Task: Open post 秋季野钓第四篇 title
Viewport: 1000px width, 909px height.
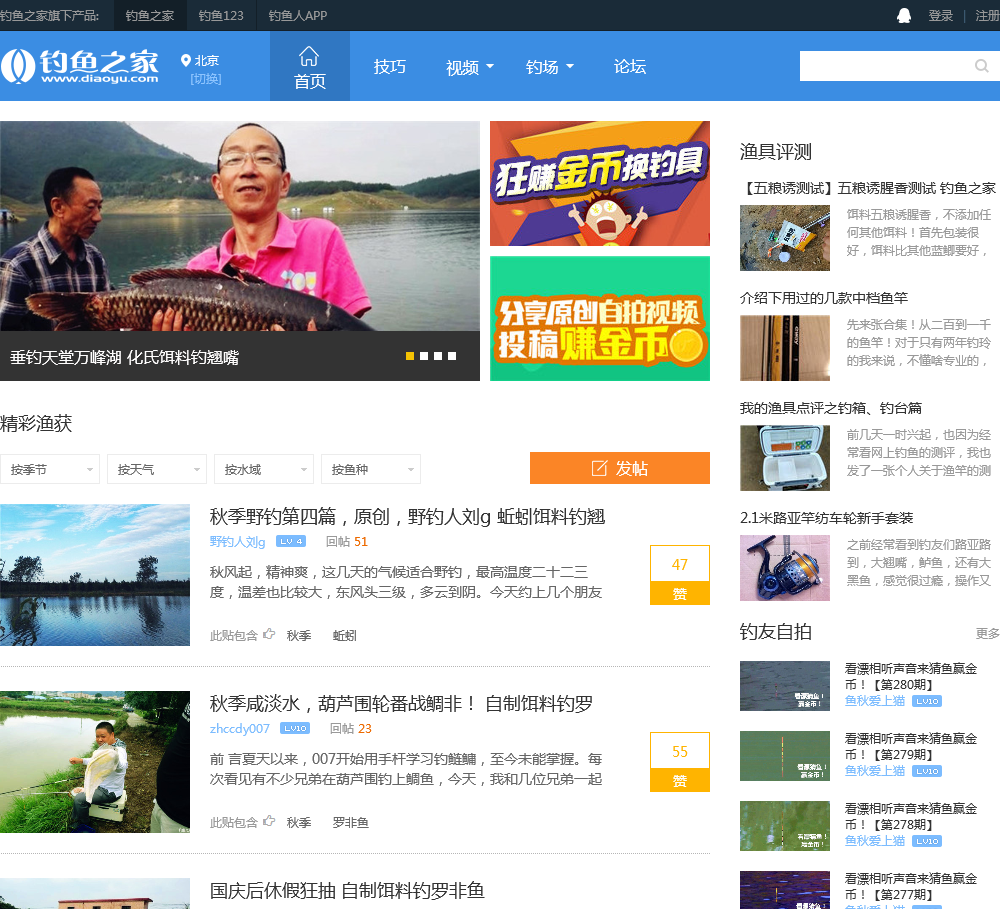Action: 408,516
